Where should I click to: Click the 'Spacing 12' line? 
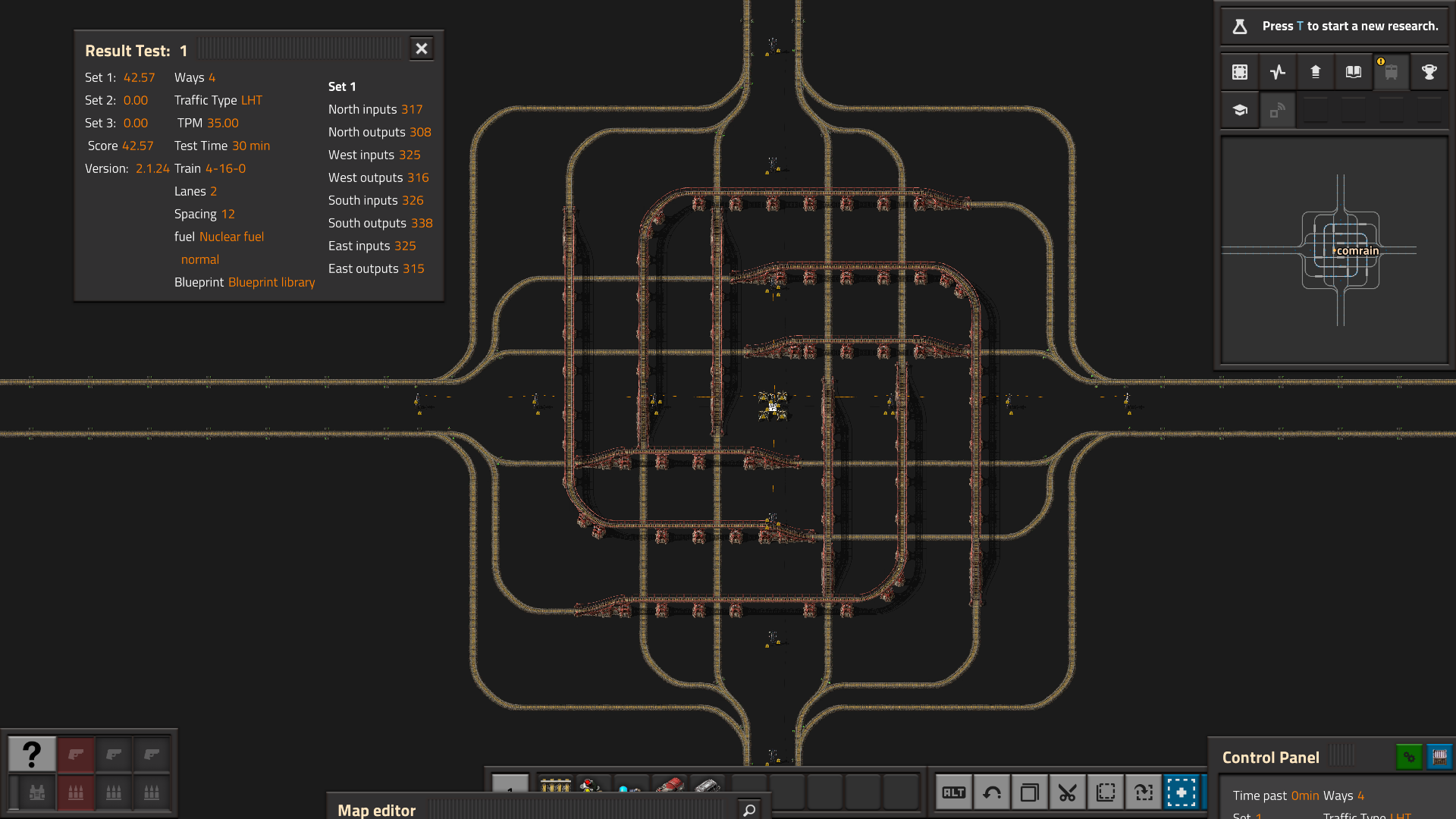coord(205,214)
